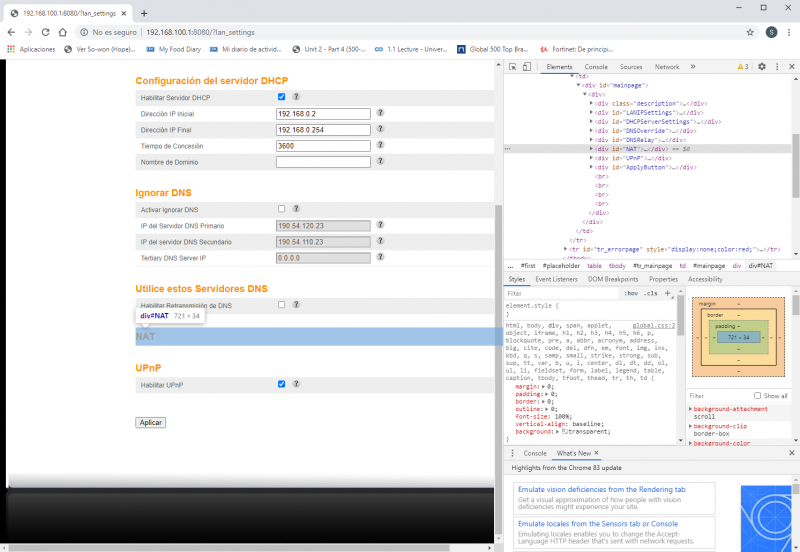Uncheck the Habilitar UPnP checkbox
Image resolution: width=800 pixels, height=552 pixels.
pos(282,384)
